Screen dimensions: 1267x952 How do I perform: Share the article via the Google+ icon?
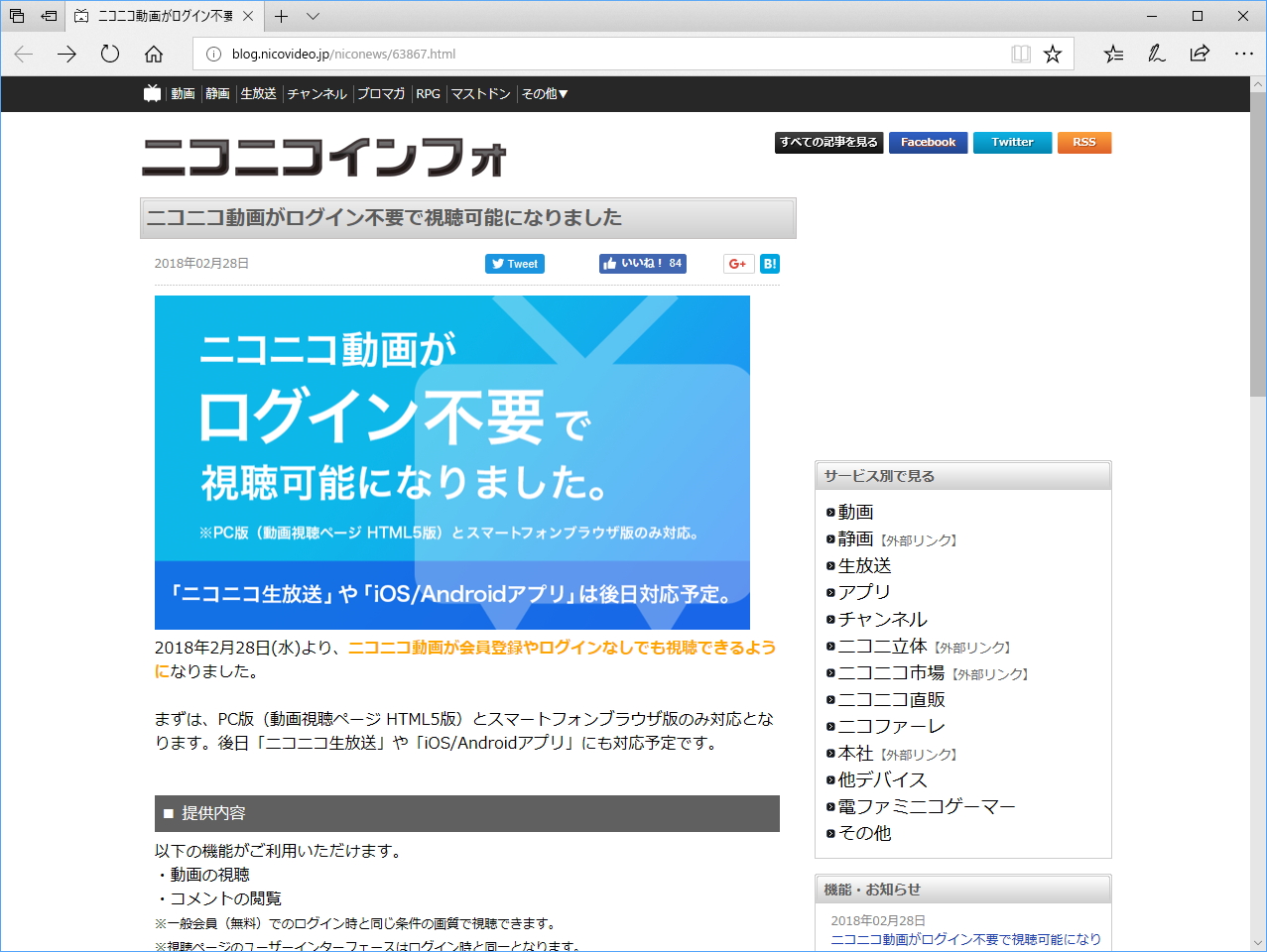(x=737, y=263)
